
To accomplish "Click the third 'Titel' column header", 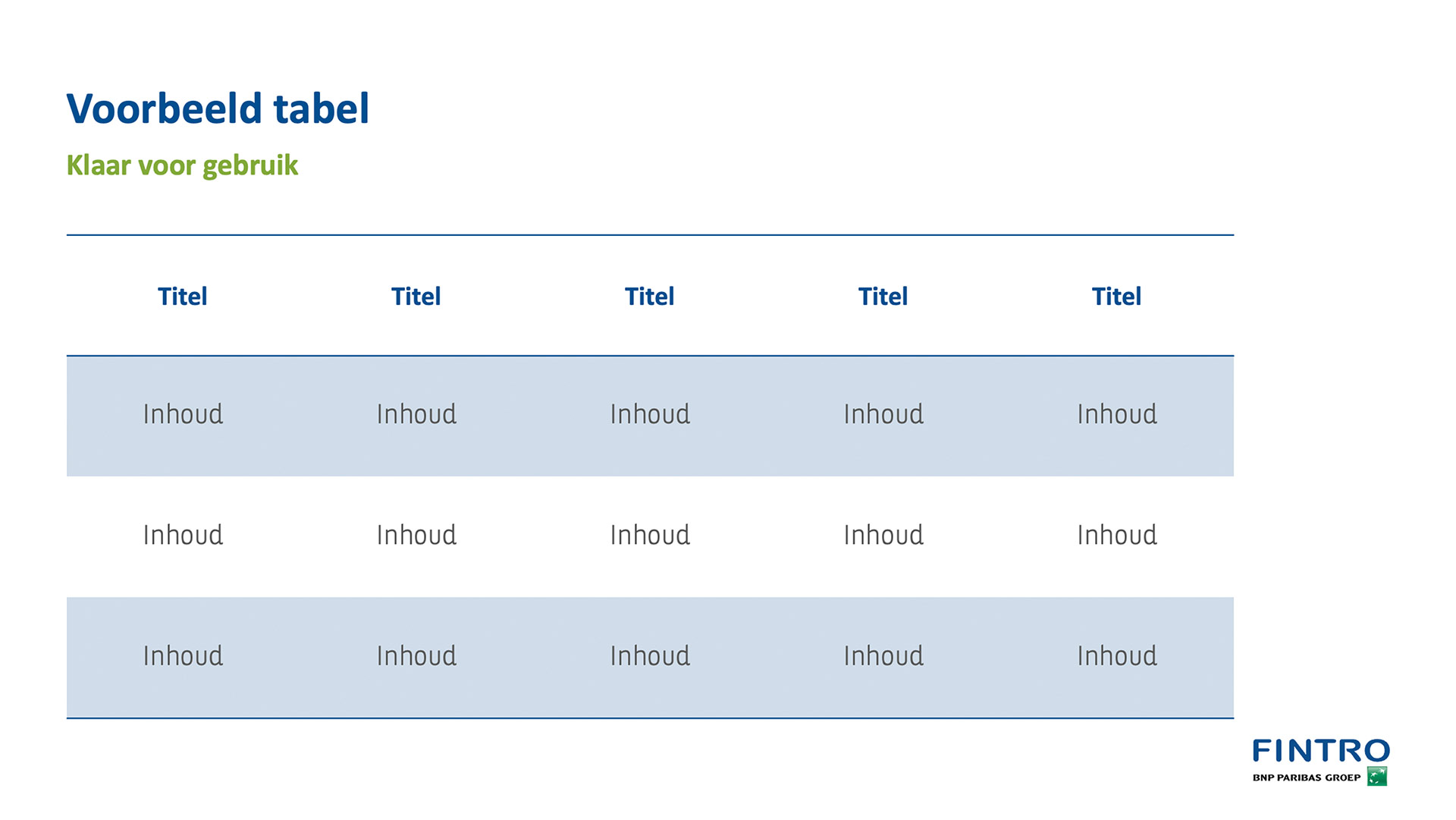I will pyautogui.click(x=649, y=296).
